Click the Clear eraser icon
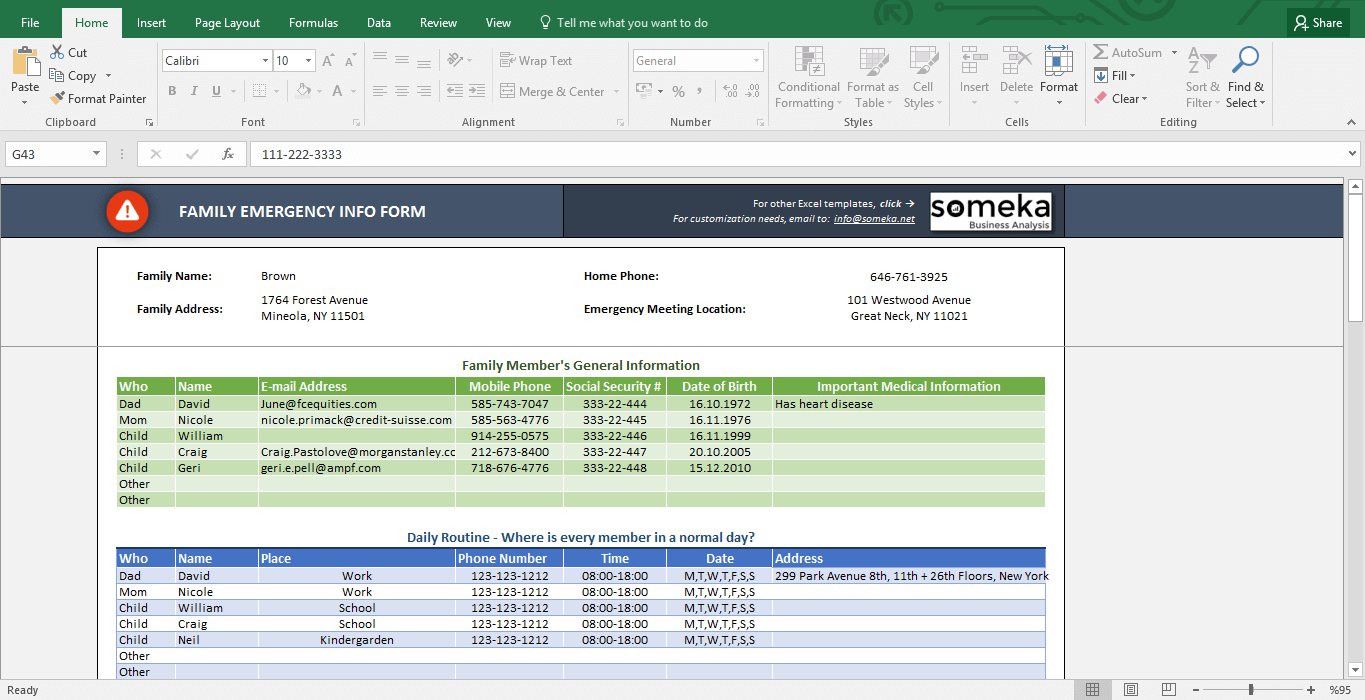This screenshot has width=1365, height=700. 1101,99
